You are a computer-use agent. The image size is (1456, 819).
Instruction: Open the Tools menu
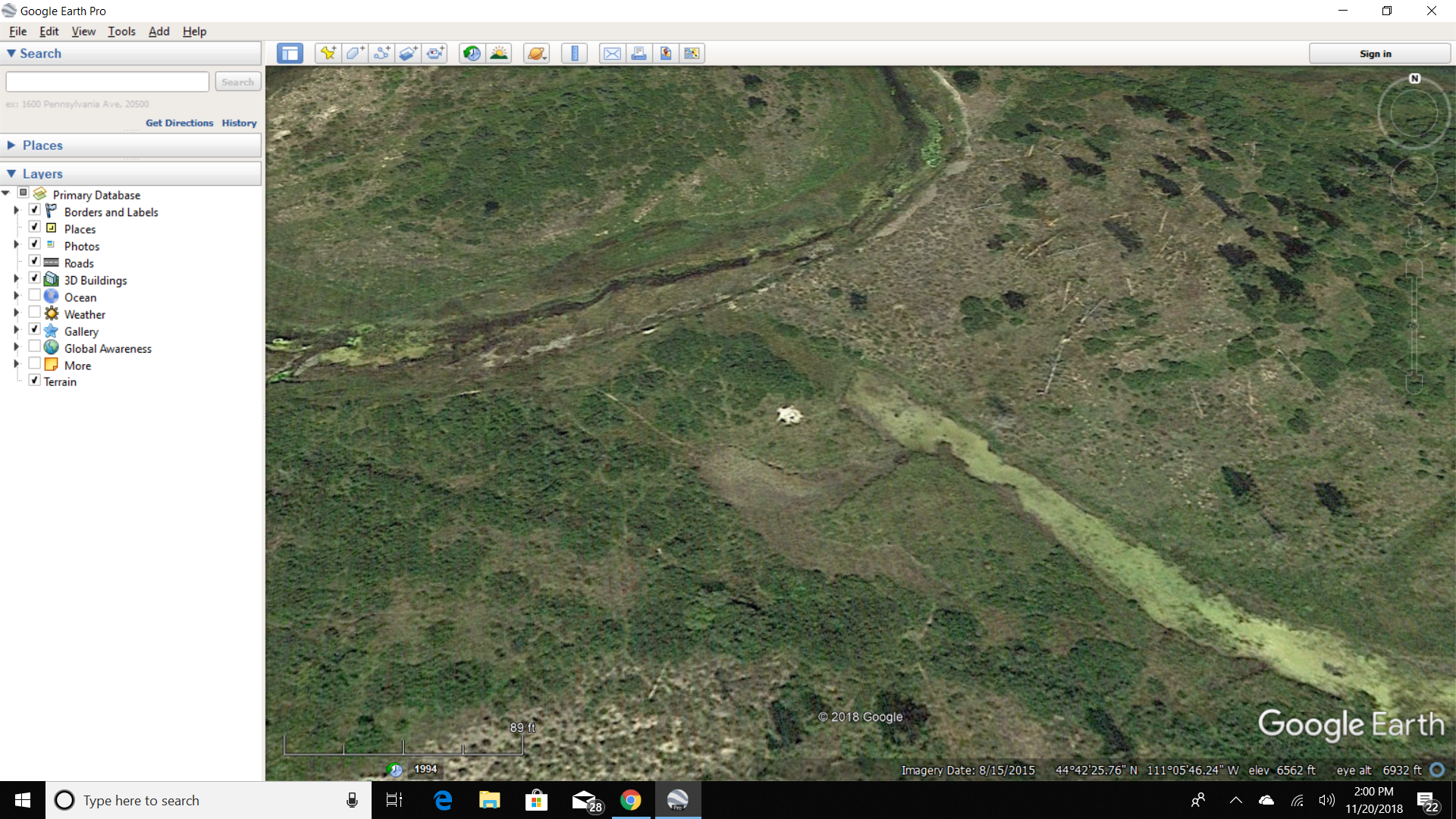click(121, 31)
